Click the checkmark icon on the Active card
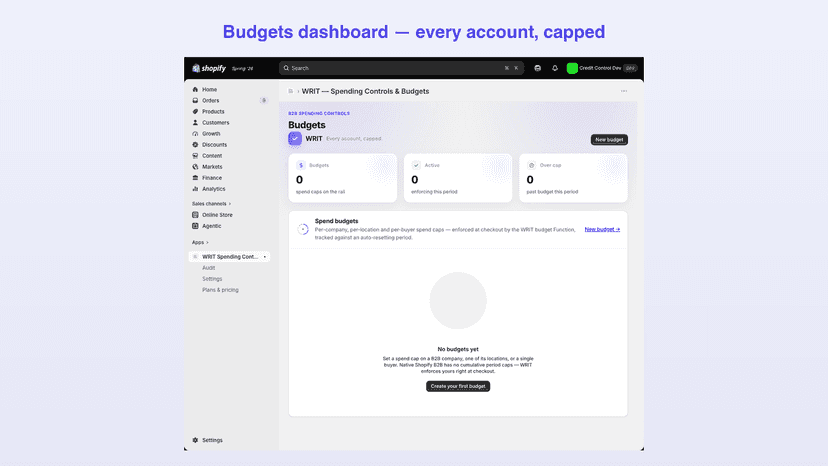The width and height of the screenshot is (828, 466). tap(416, 165)
